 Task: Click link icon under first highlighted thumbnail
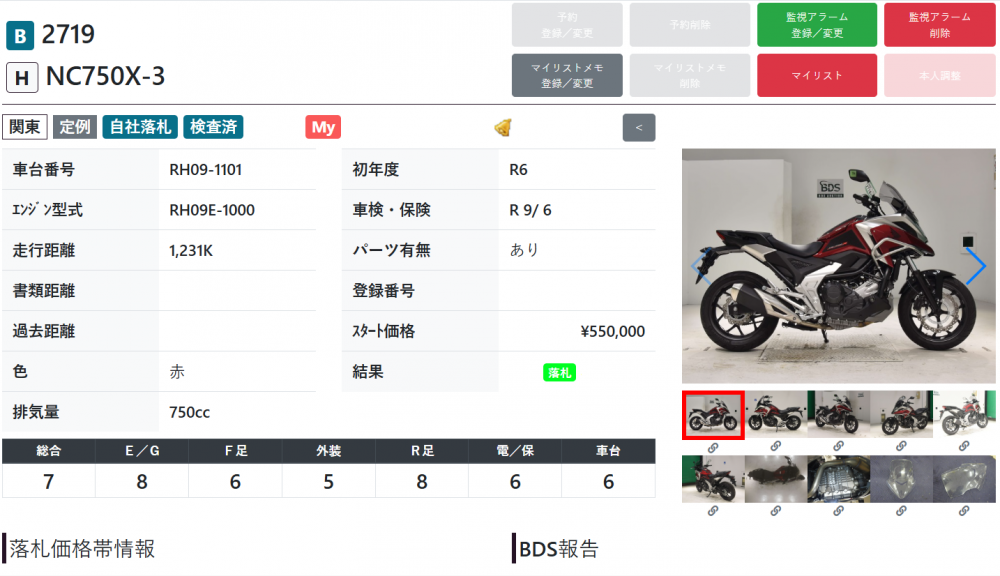(x=713, y=447)
